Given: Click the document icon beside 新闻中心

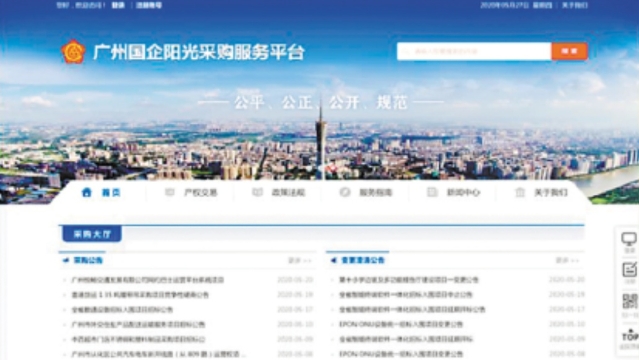Looking at the screenshot, I should (432, 192).
